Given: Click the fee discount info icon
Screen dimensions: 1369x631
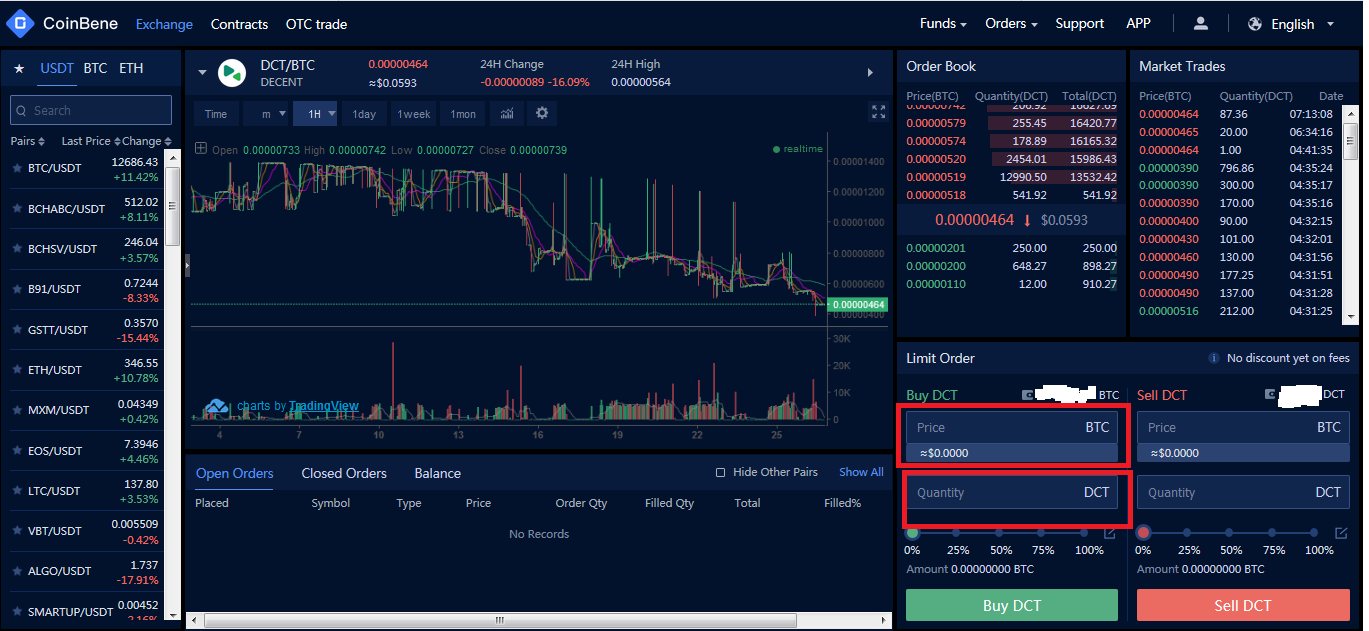Looking at the screenshot, I should point(1214,358).
